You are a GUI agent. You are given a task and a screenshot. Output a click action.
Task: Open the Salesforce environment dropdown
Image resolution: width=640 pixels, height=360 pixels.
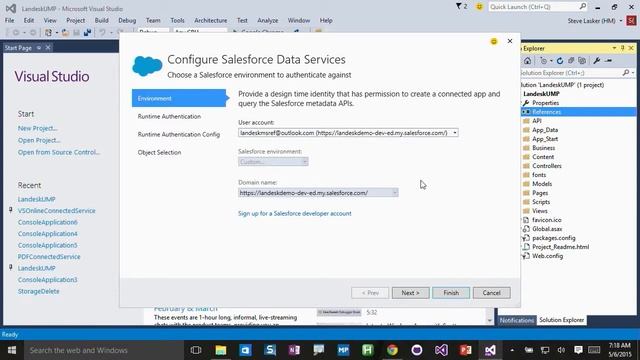[x=304, y=162]
